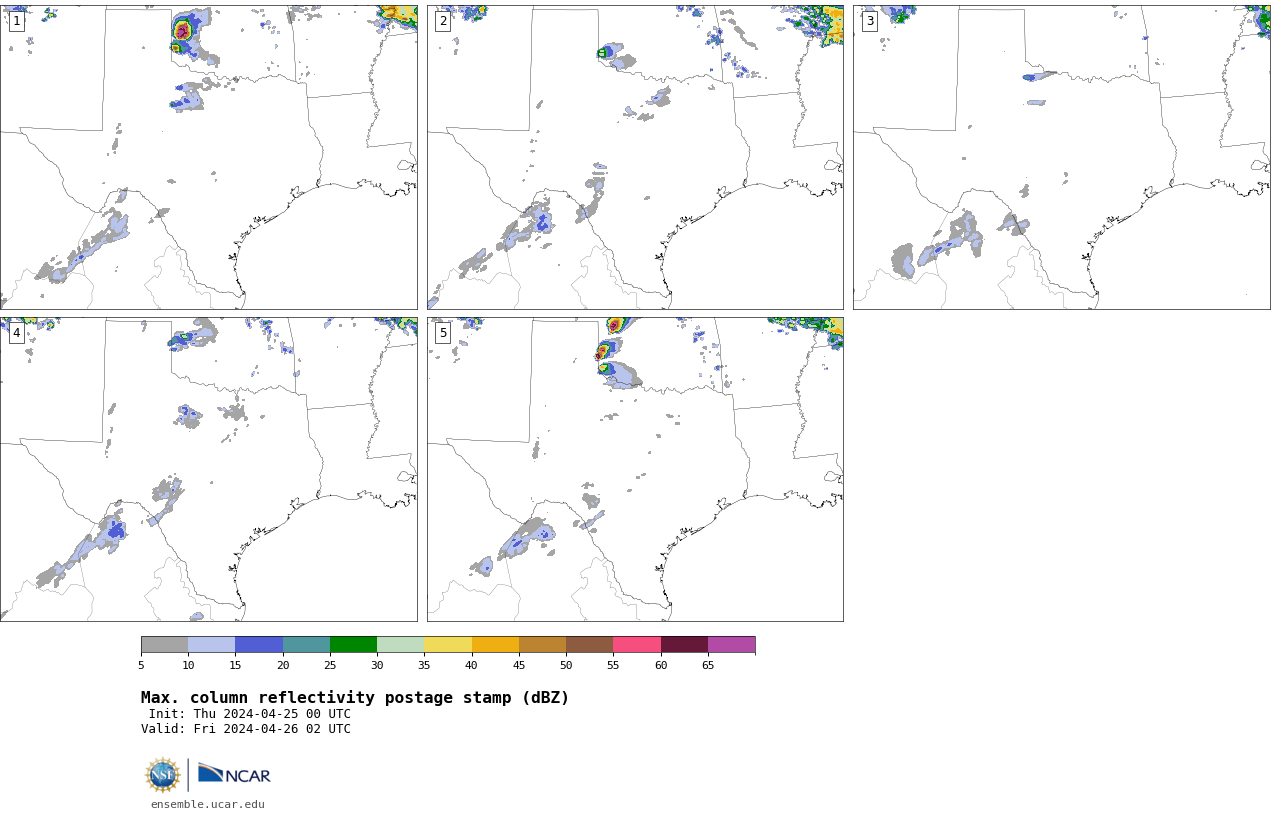Click the number label 2 in second panel
The height and width of the screenshot is (815, 1280).
click(443, 21)
